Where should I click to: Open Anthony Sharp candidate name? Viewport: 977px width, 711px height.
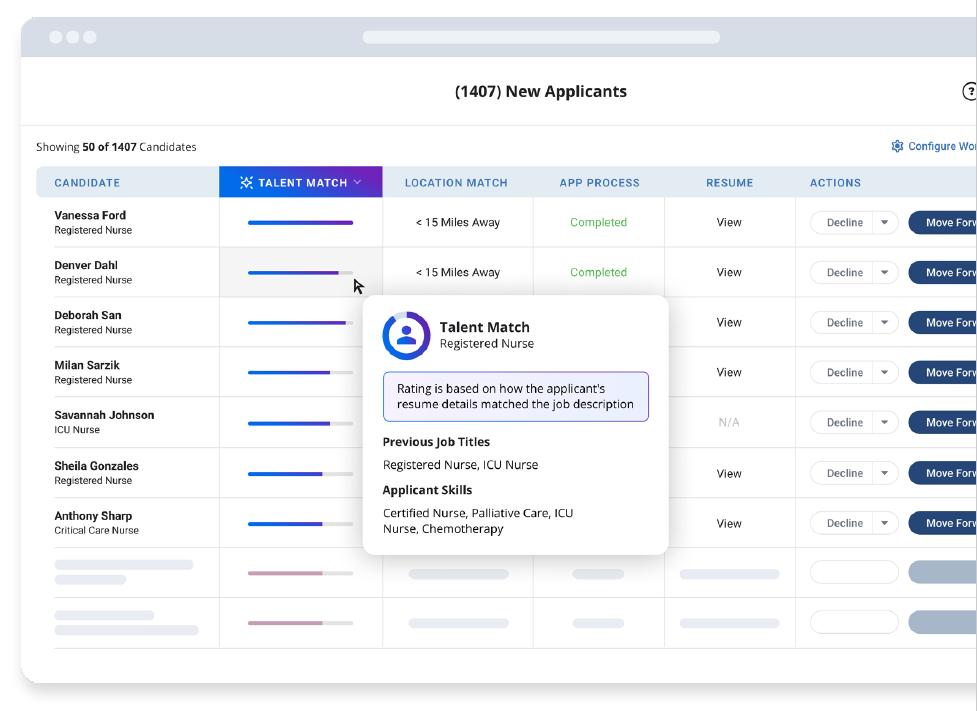tap(92, 516)
